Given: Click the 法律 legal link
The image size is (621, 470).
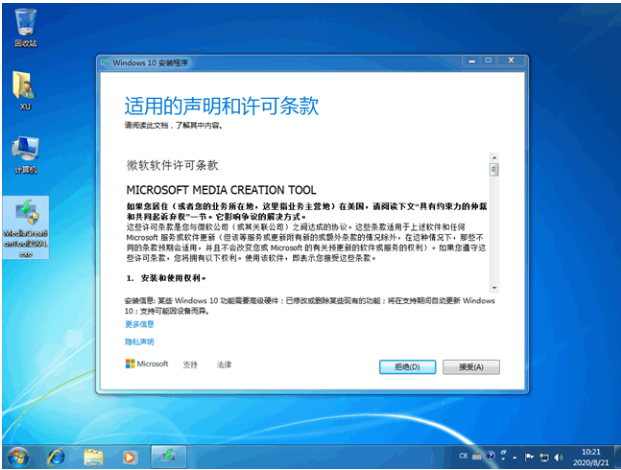Looking at the screenshot, I should (x=224, y=364).
